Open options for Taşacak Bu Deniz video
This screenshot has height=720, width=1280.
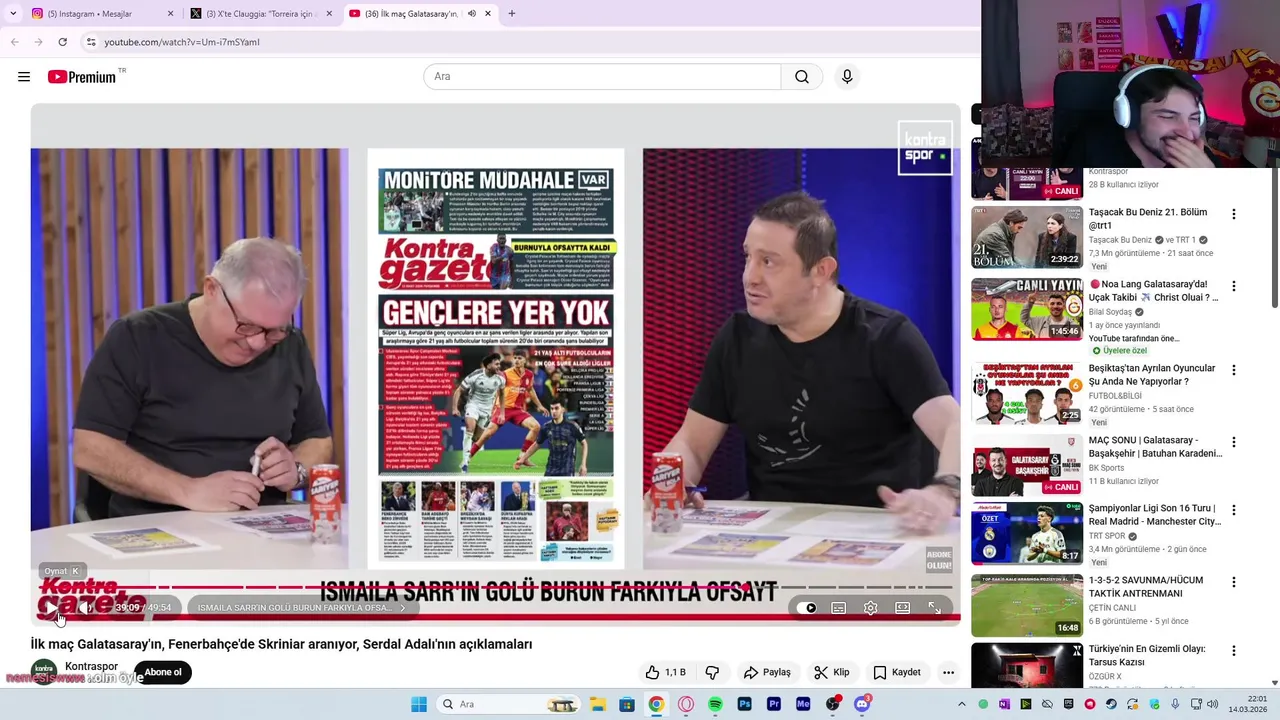tap(1233, 214)
